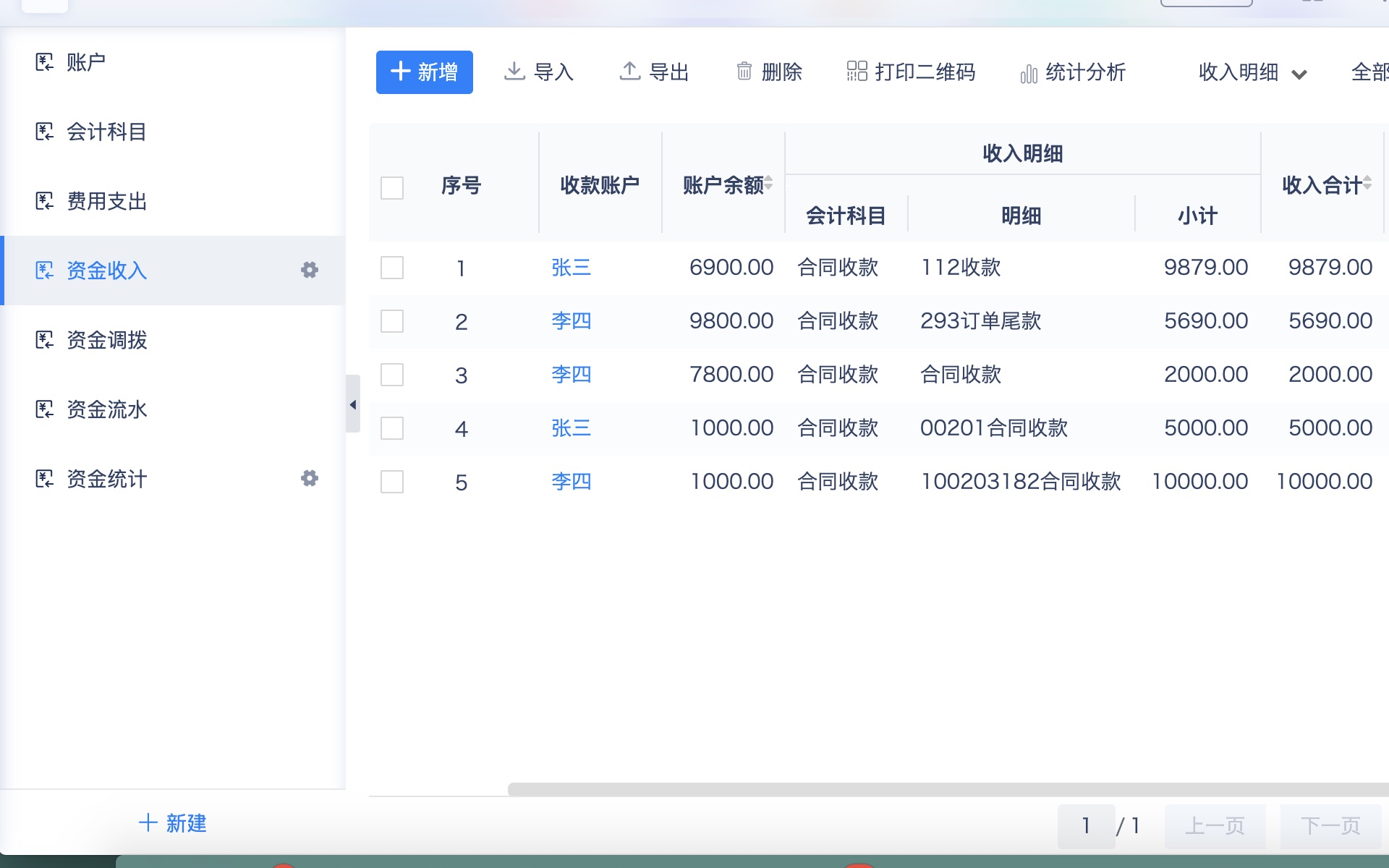Toggle the select-all header checkbox
The height and width of the screenshot is (868, 1389).
pos(392,188)
